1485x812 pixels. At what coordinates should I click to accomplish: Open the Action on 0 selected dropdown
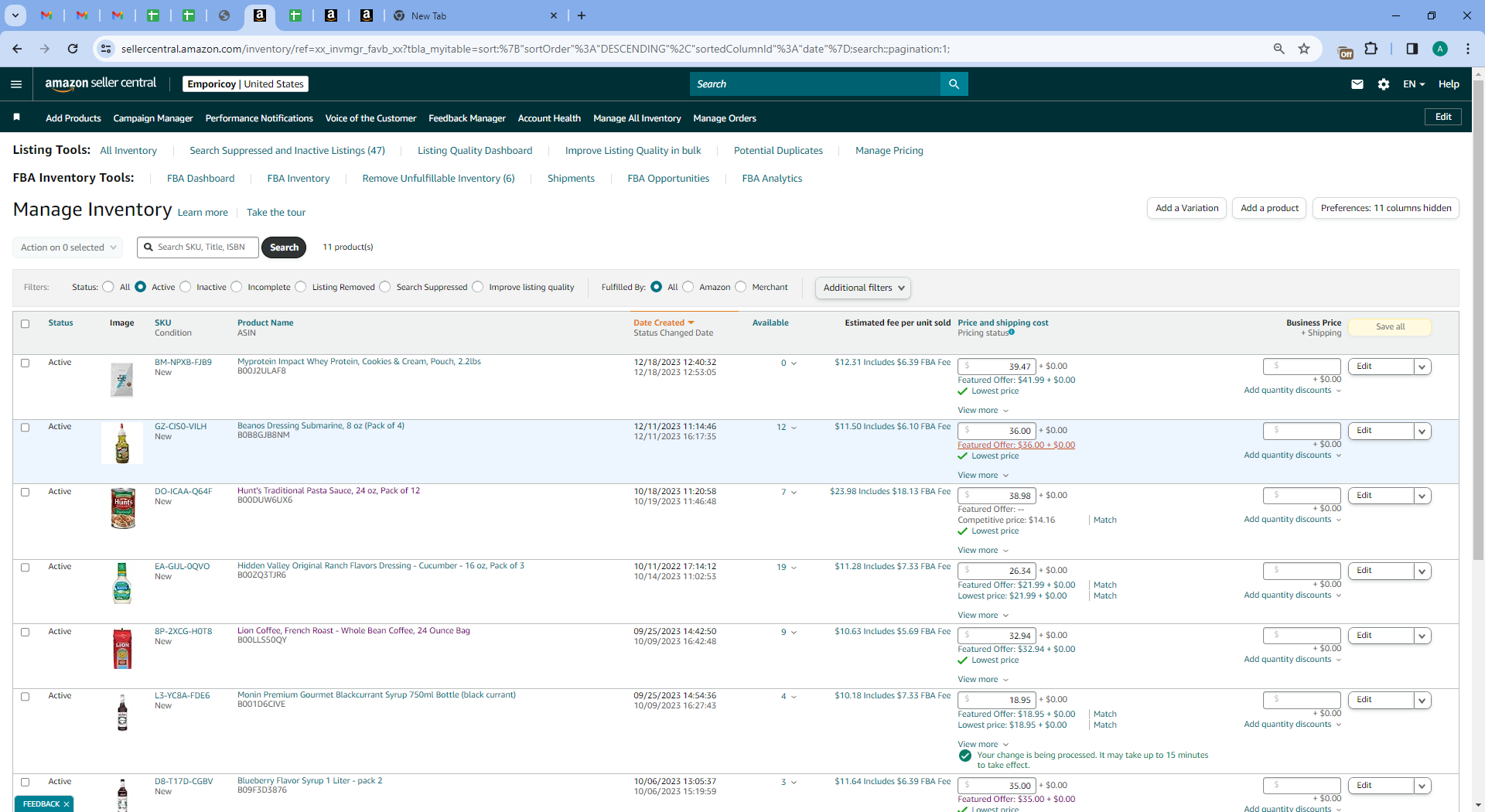coord(68,247)
